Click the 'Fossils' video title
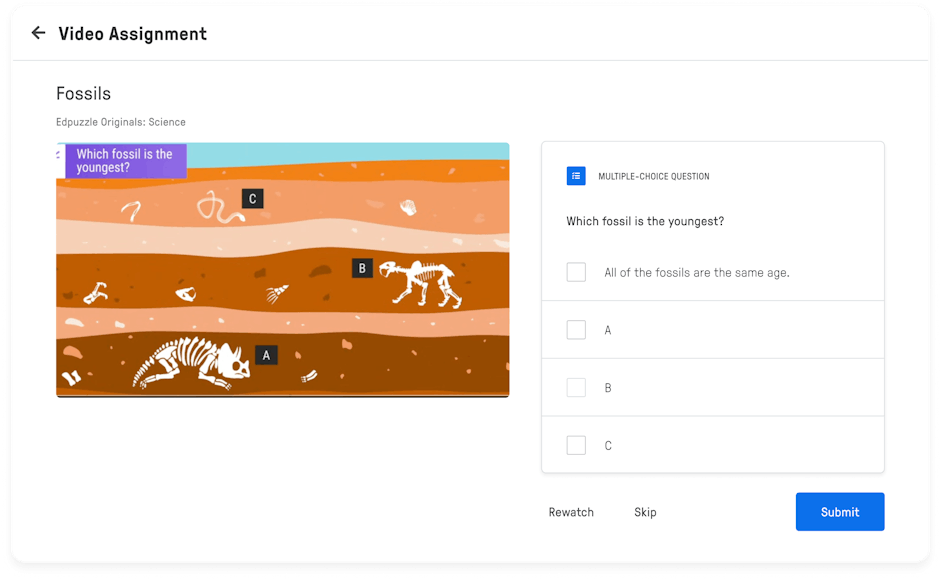Image resolution: width=940 pixels, height=579 pixels. 84,94
